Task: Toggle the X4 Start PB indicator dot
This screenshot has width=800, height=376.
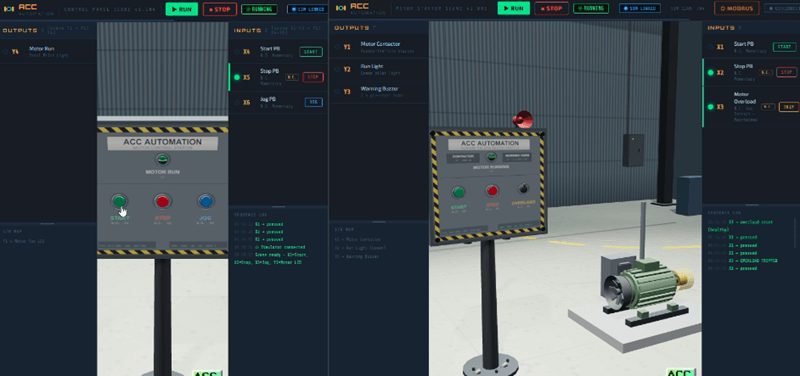Action: 237,52
